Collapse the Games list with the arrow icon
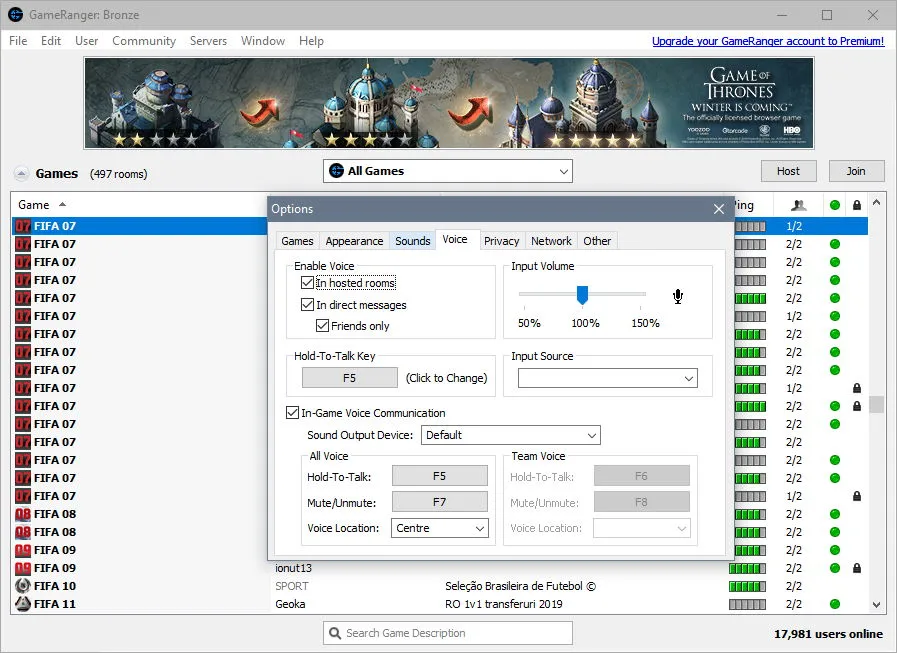The image size is (897, 653). (x=21, y=173)
